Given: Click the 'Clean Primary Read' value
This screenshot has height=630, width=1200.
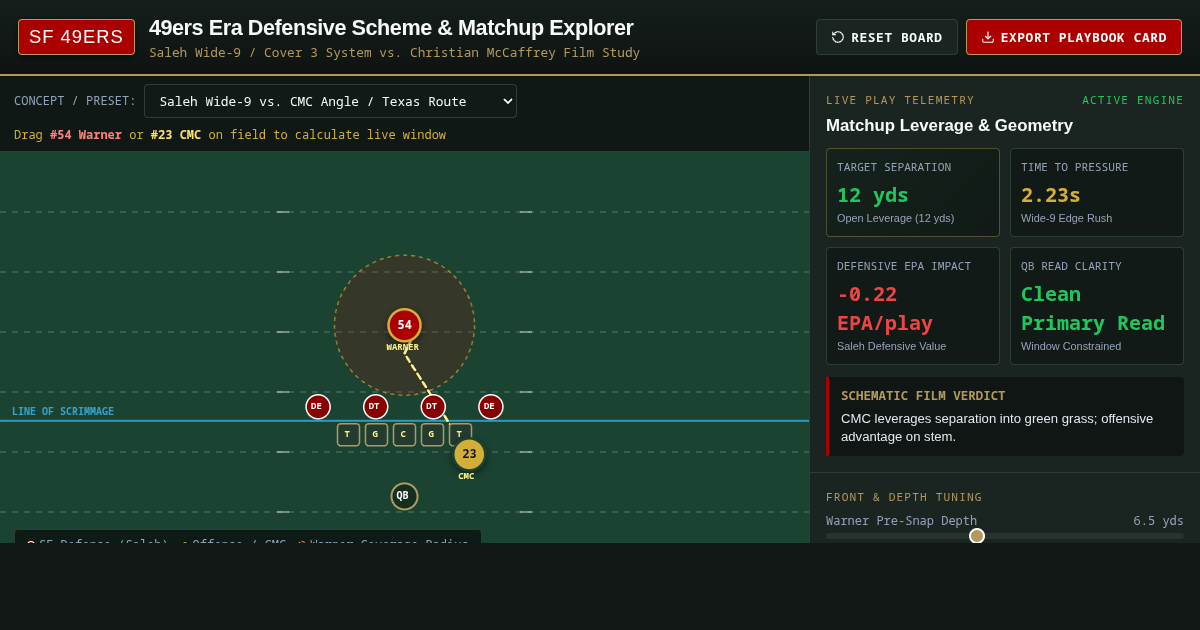Looking at the screenshot, I should (1093, 308).
